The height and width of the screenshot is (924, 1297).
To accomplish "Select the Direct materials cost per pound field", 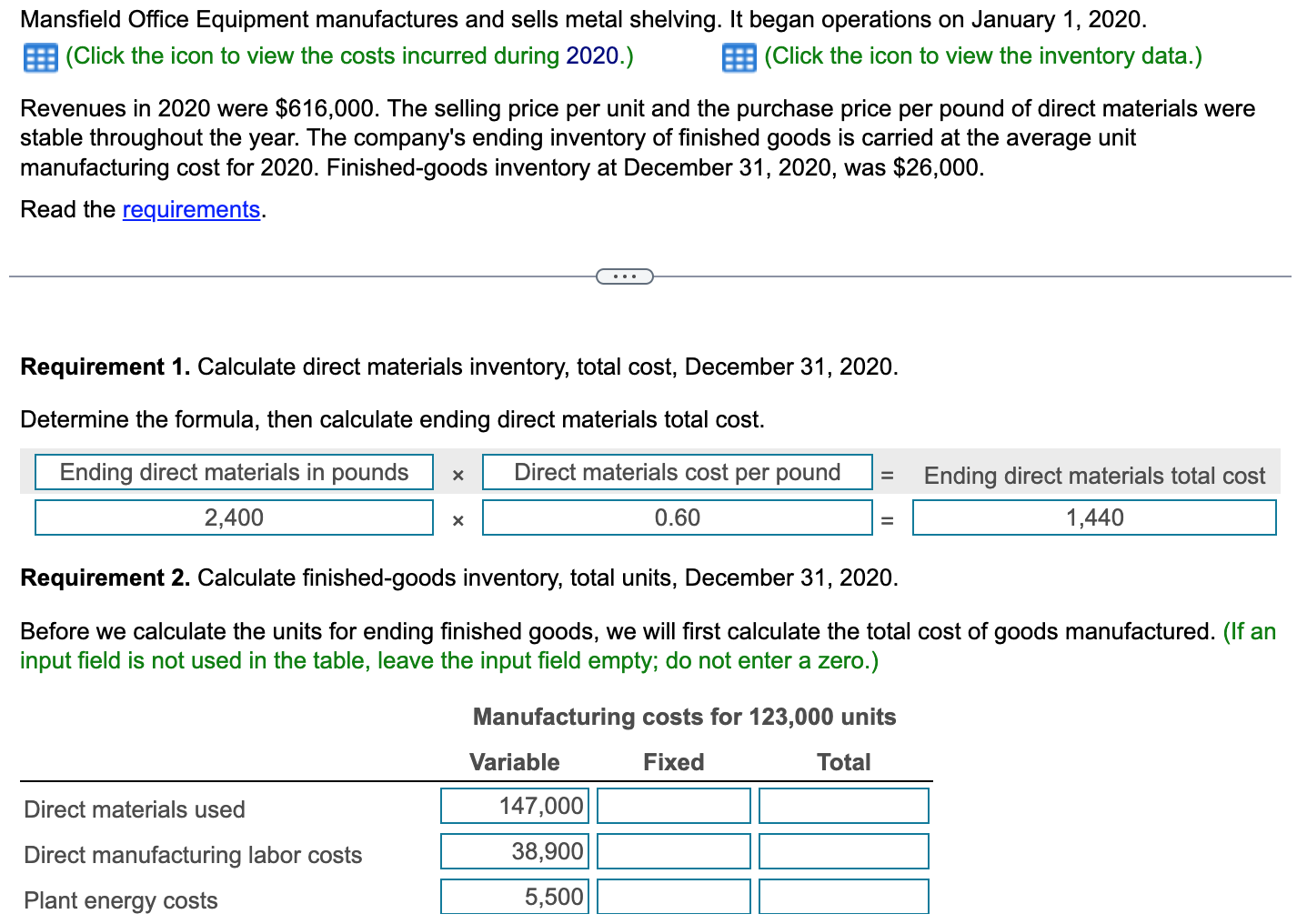I will (x=677, y=472).
